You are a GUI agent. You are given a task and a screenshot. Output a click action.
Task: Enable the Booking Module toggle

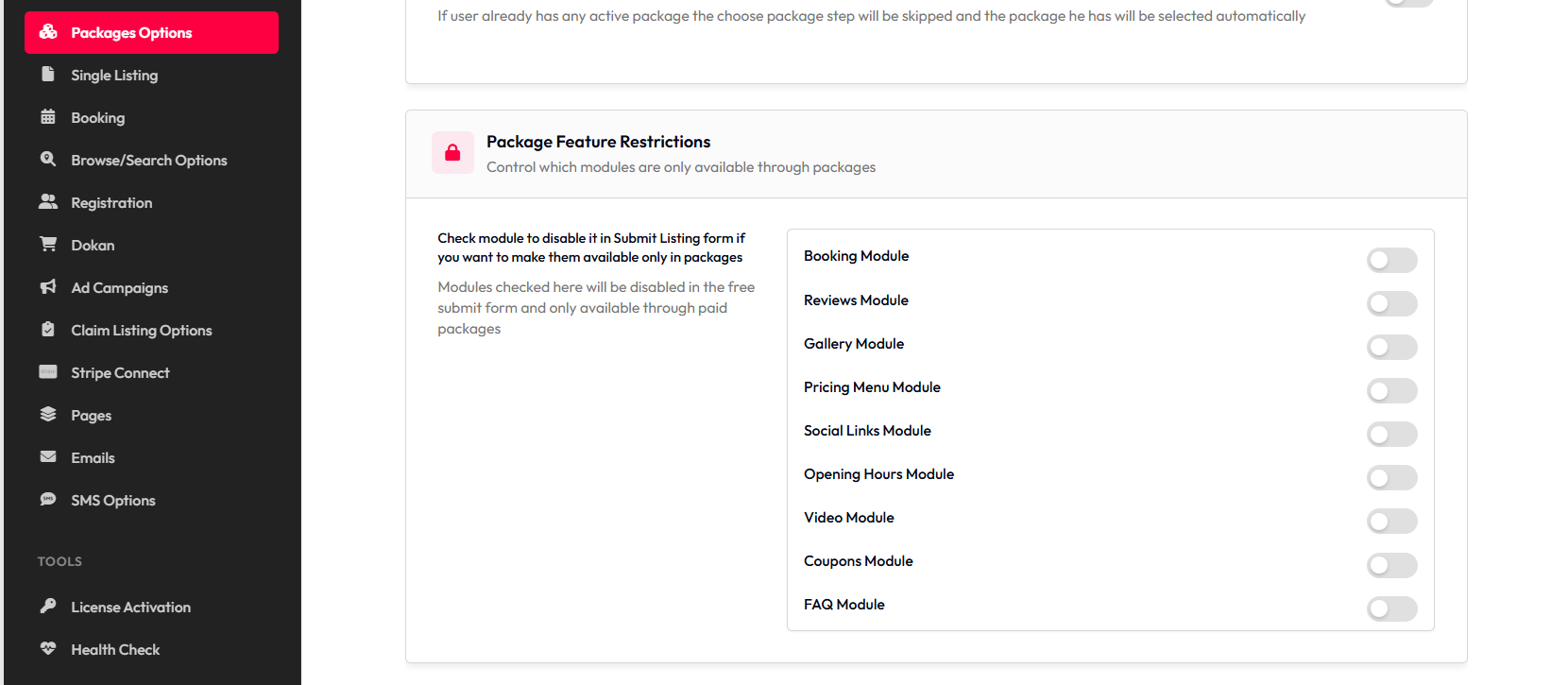coord(1391,260)
